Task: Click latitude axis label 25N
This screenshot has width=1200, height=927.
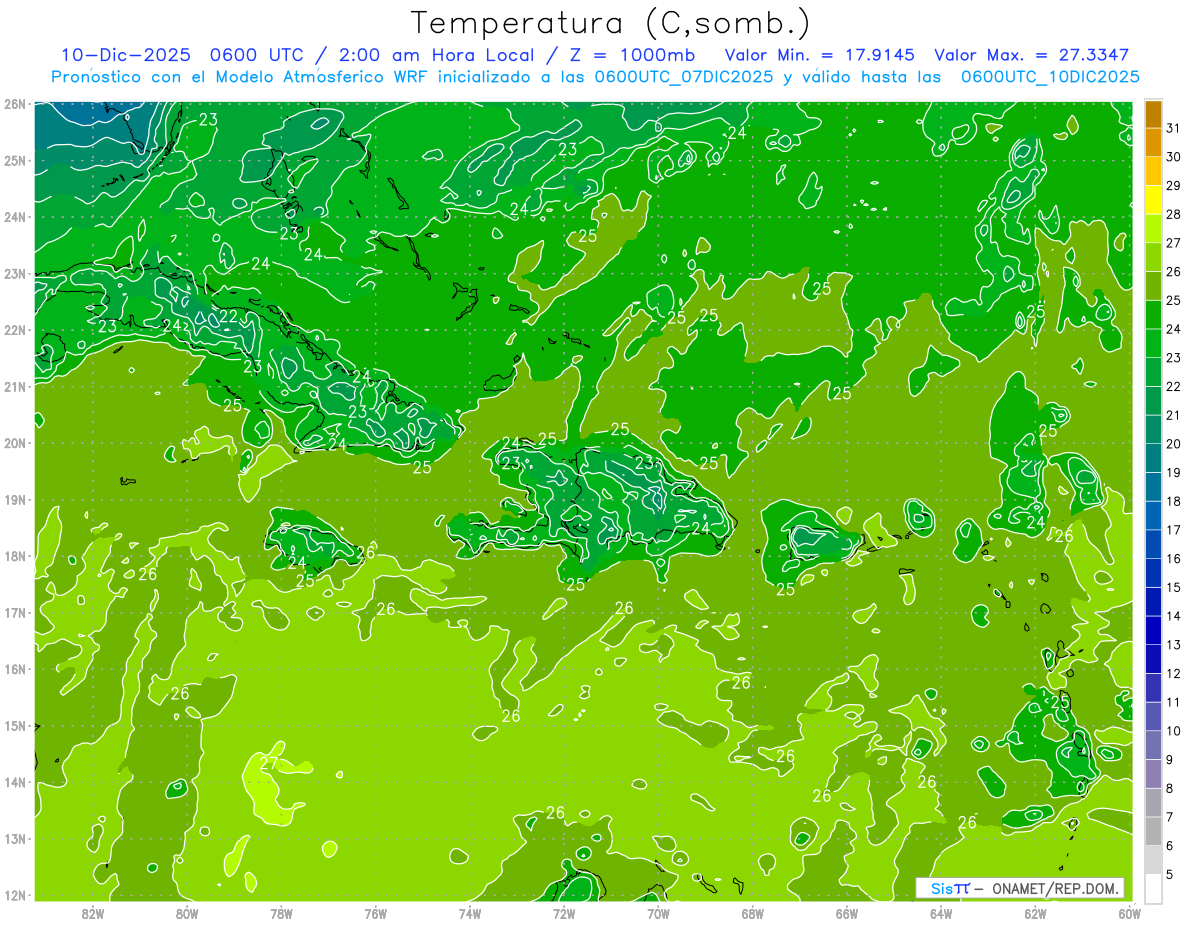Action: click(x=14, y=160)
